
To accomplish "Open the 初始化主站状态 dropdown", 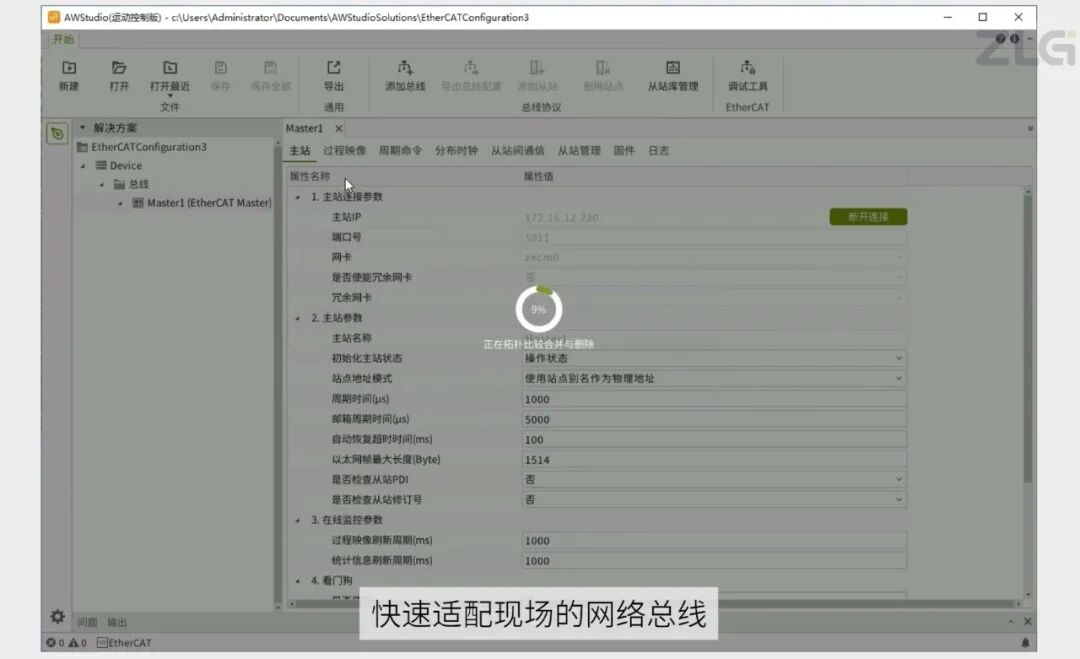I will [x=714, y=358].
